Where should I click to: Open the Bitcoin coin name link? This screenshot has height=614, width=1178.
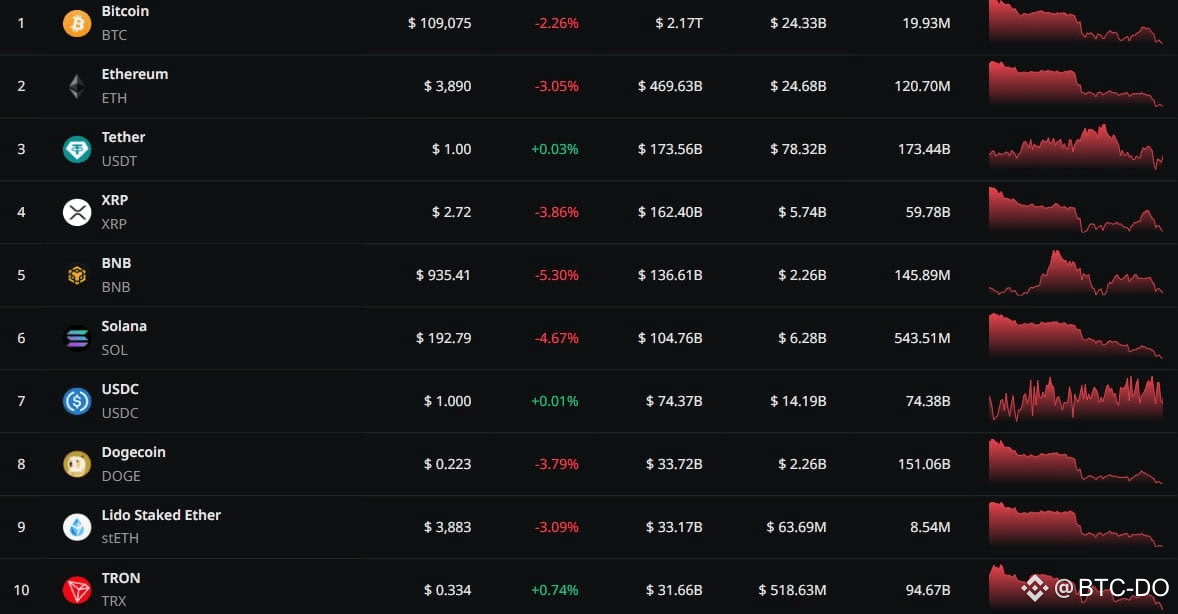[x=125, y=11]
